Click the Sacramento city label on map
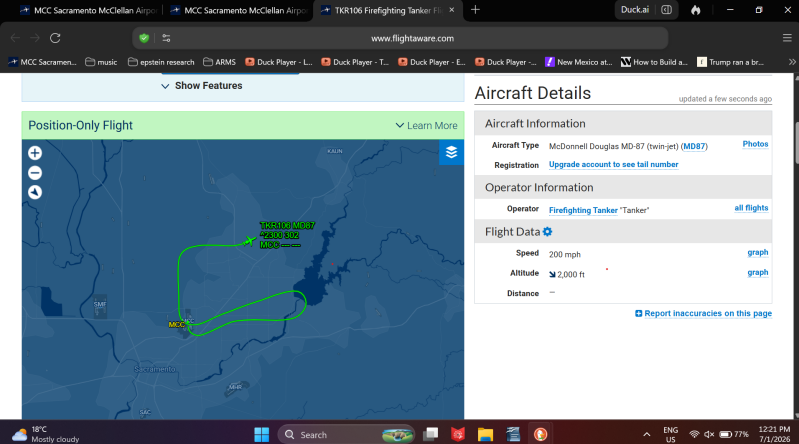Image resolution: width=799 pixels, height=444 pixels. (x=155, y=369)
